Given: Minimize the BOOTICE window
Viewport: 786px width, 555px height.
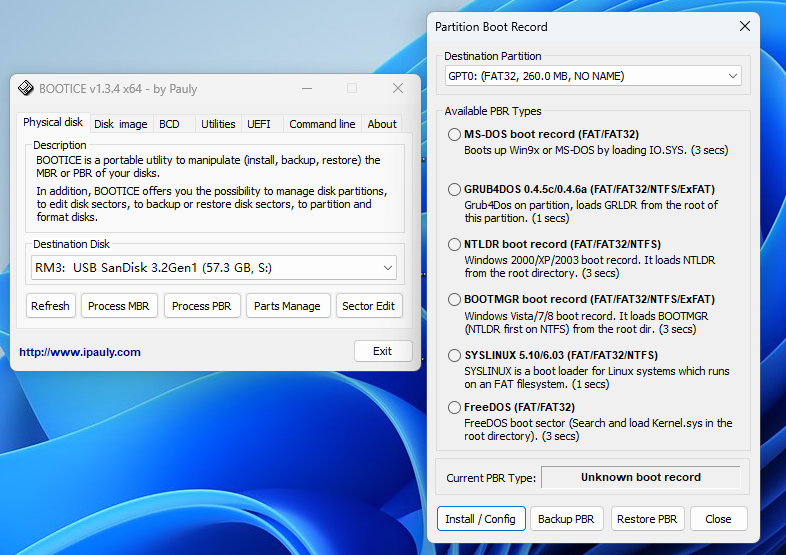Looking at the screenshot, I should click(x=307, y=89).
